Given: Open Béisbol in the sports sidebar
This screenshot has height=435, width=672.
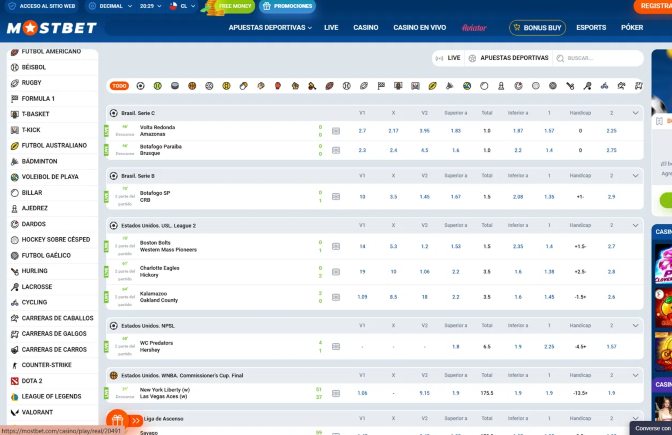Looking at the screenshot, I should pyautogui.click(x=52, y=67).
